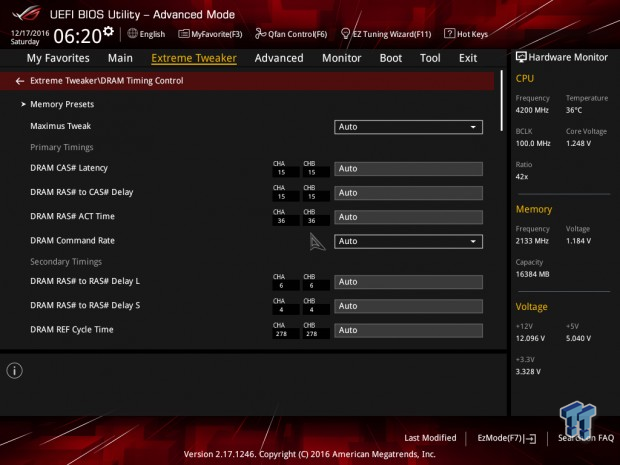Switch to My Favorites tab
The width and height of the screenshot is (620, 465).
58,58
